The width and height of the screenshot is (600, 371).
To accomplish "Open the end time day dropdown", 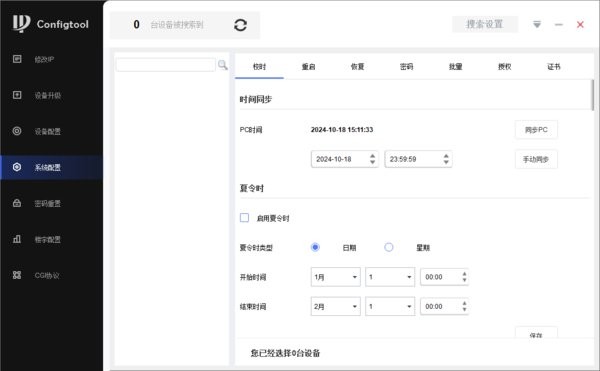I will 390,306.
